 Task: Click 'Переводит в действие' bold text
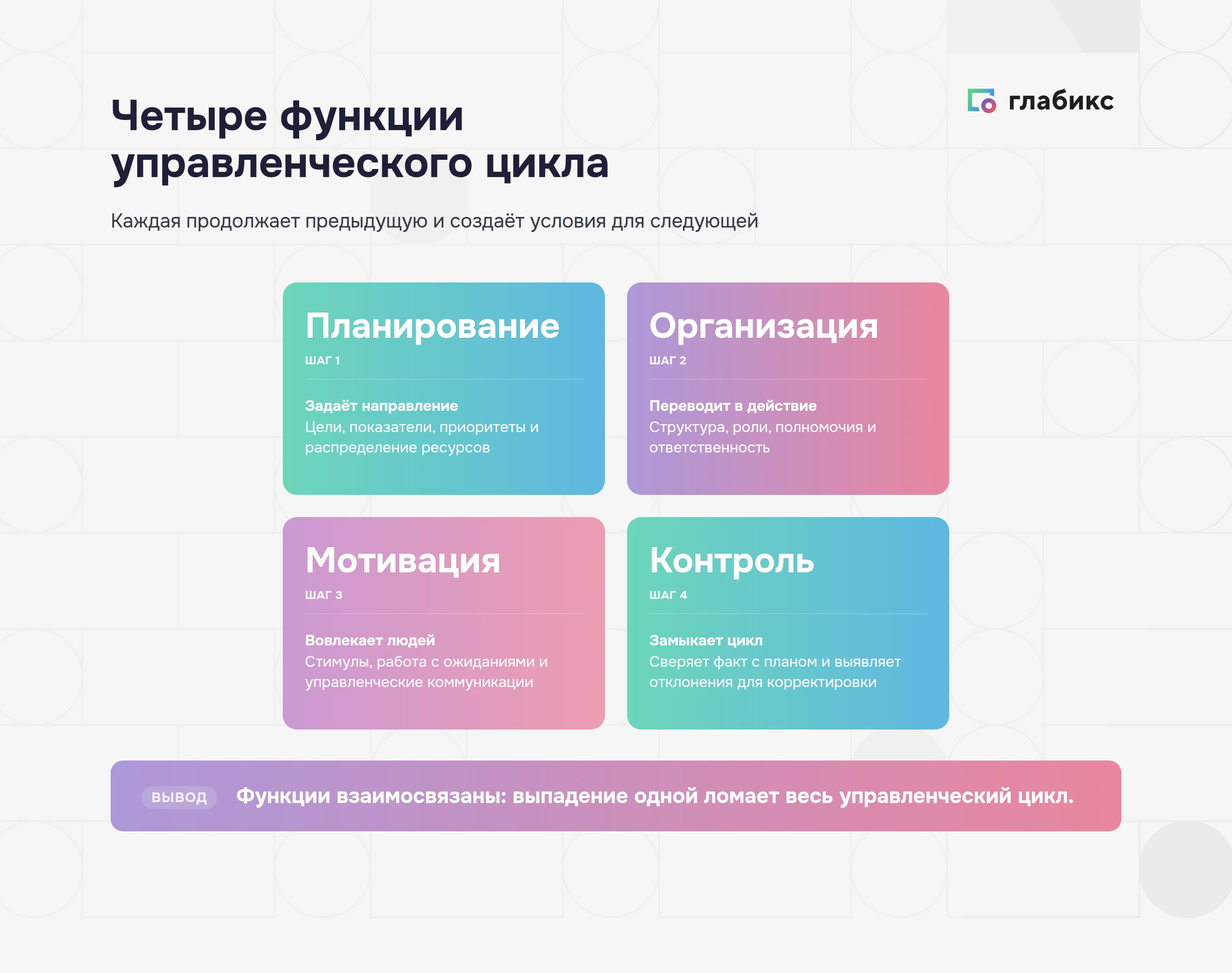[x=732, y=405]
